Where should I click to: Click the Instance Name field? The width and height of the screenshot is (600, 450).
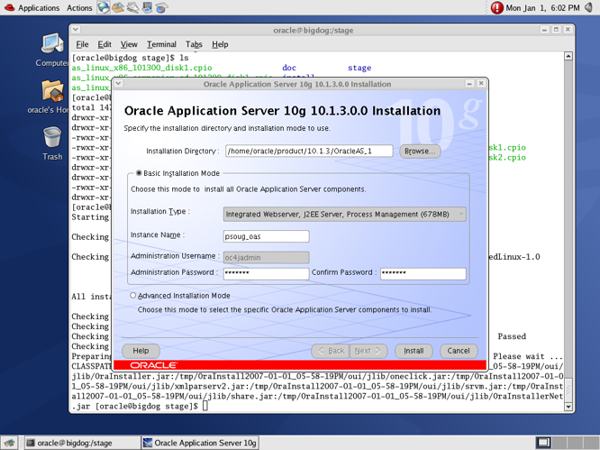click(266, 236)
